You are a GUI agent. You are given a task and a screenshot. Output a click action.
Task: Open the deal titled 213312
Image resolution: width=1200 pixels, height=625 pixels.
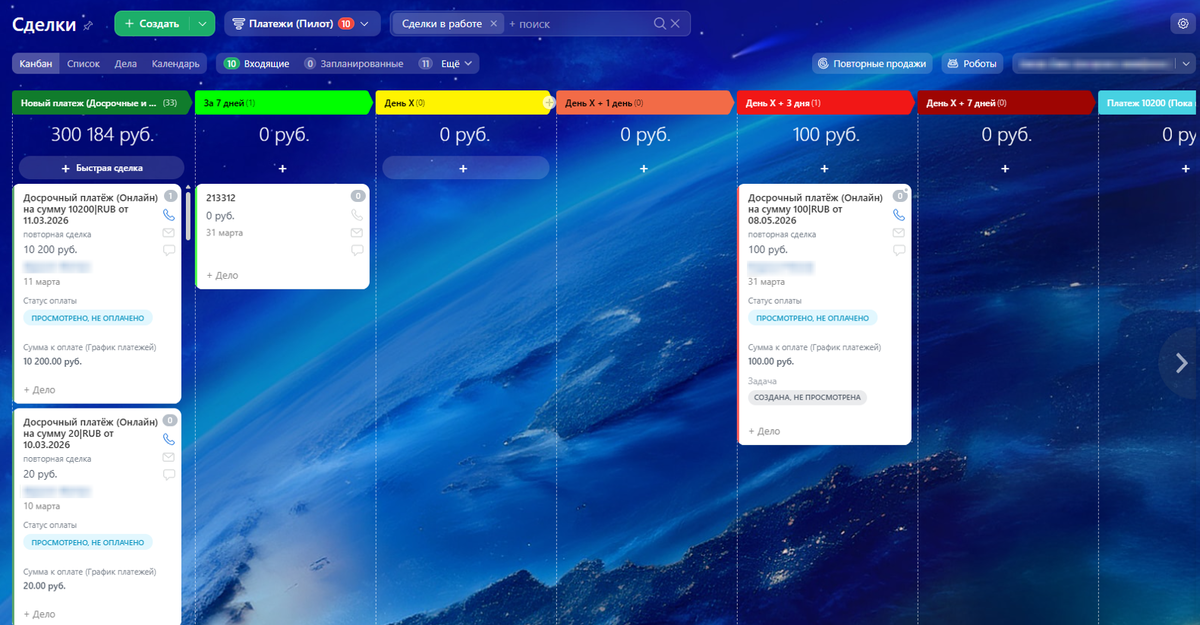[x=221, y=198]
